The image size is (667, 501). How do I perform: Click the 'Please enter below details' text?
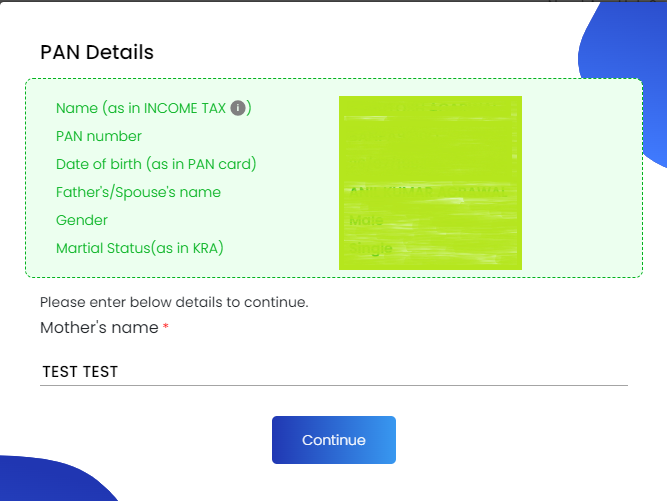(174, 302)
